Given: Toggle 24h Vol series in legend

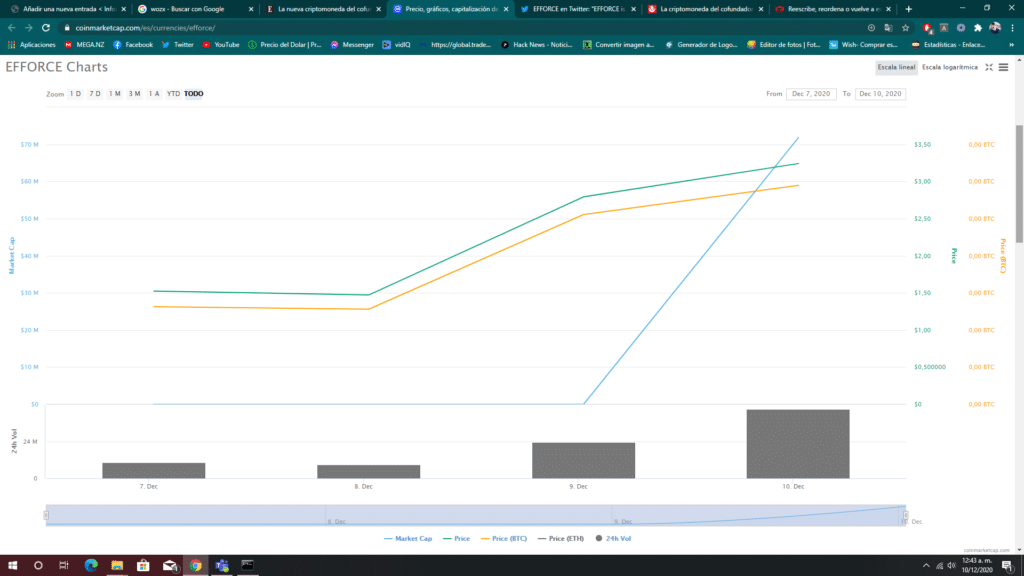Looking at the screenshot, I should [613, 539].
